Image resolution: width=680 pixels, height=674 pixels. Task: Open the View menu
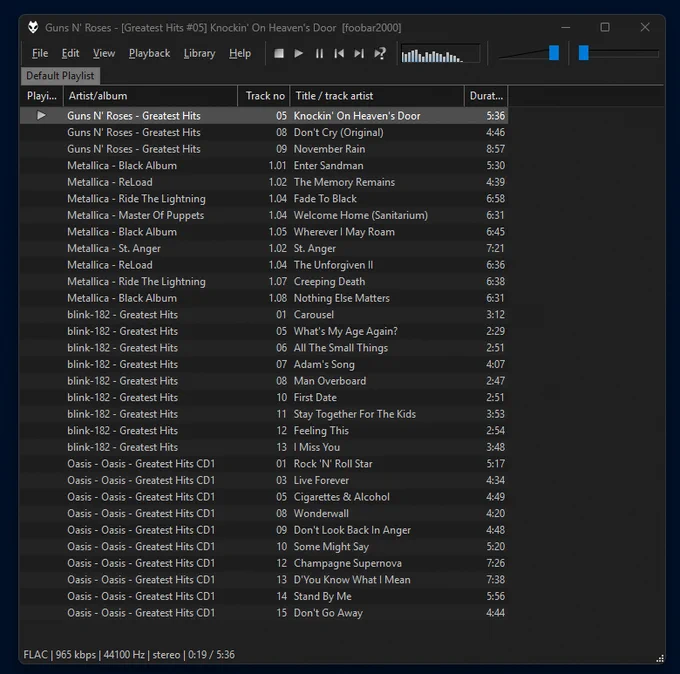104,53
